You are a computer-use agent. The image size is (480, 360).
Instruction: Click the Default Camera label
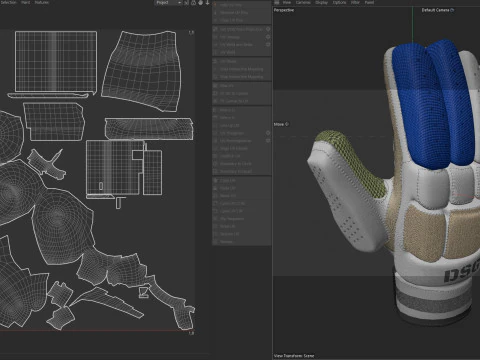pos(435,10)
